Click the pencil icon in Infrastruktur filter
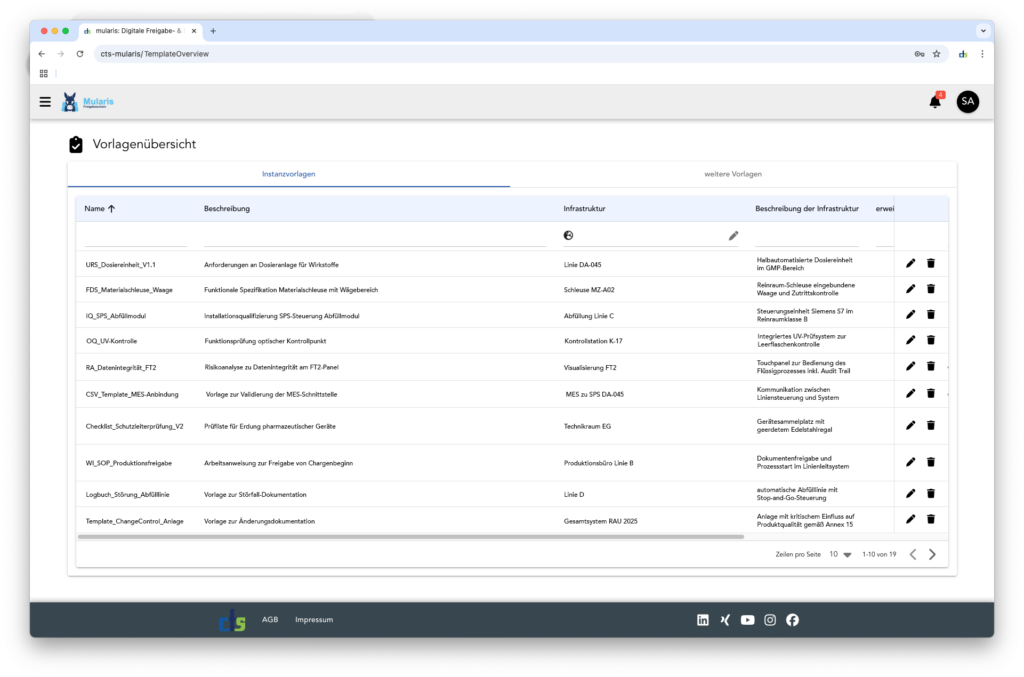Viewport: 1024px width, 677px height. (733, 236)
